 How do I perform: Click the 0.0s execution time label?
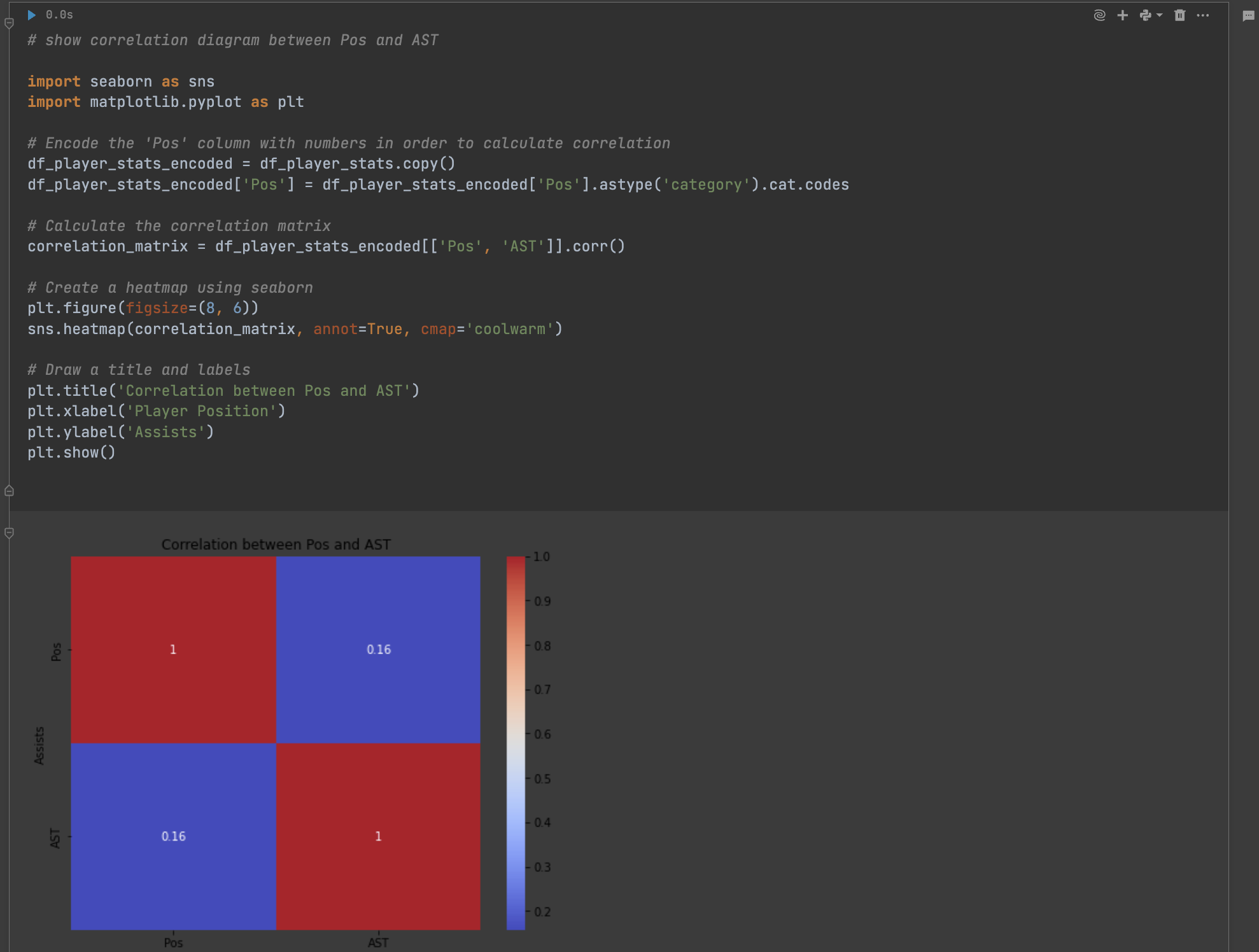[x=59, y=15]
